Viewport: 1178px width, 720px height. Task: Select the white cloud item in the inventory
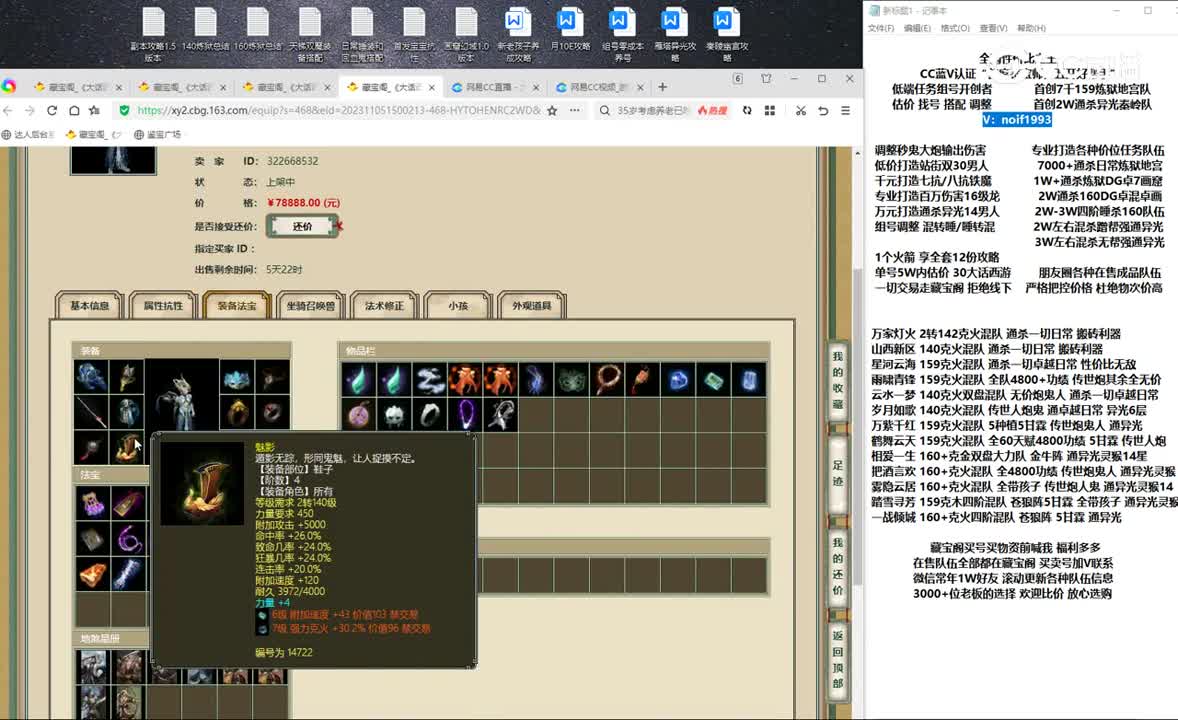(430, 380)
